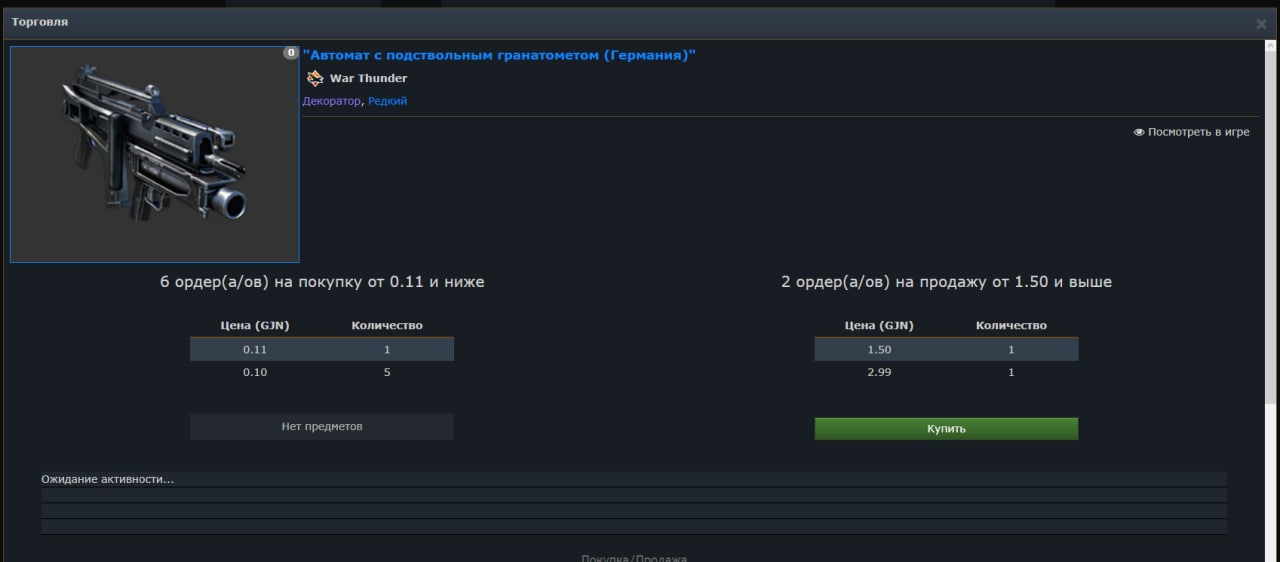Click the 'Декоратор' category link
The image size is (1280, 562).
(x=332, y=101)
